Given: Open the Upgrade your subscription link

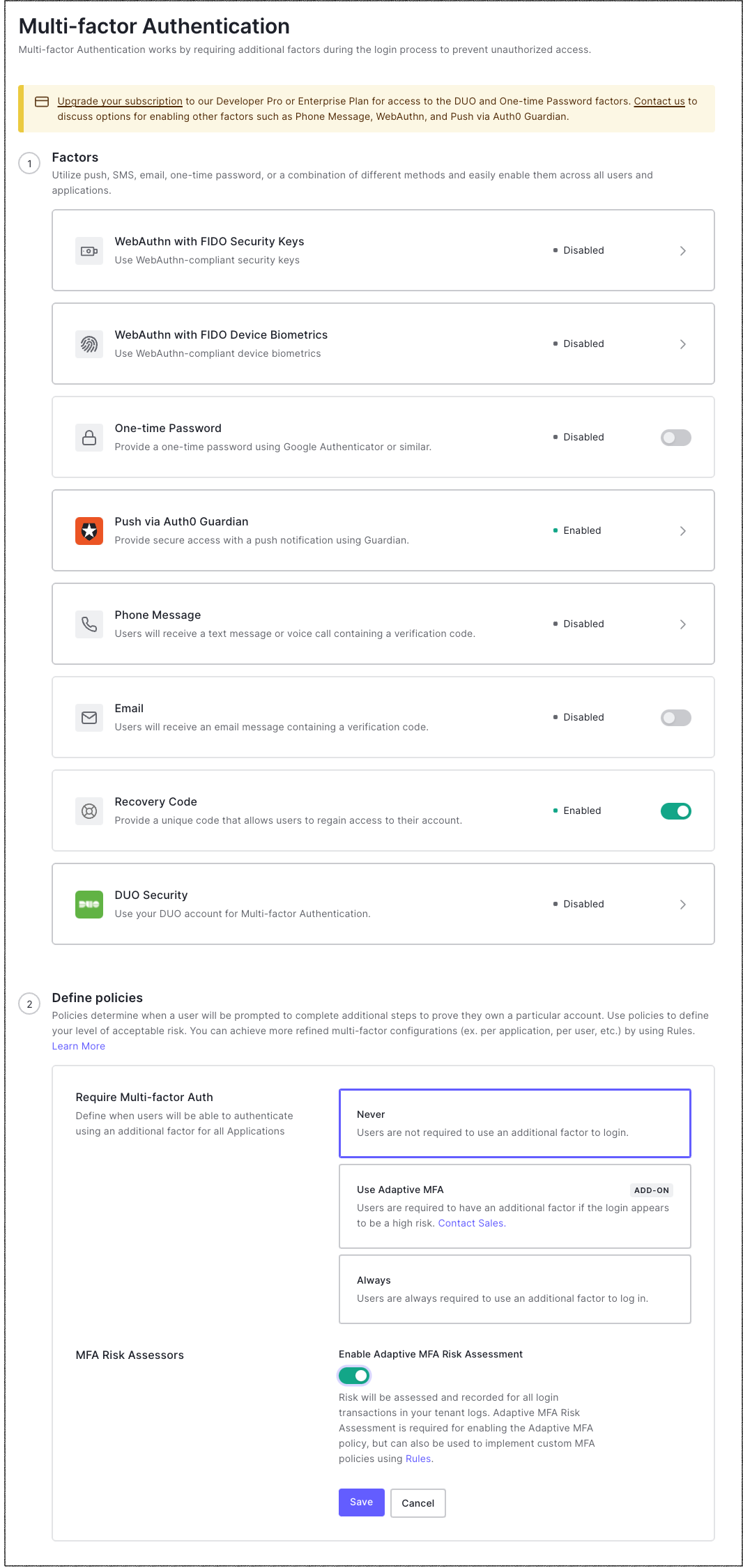Looking at the screenshot, I should tap(120, 101).
